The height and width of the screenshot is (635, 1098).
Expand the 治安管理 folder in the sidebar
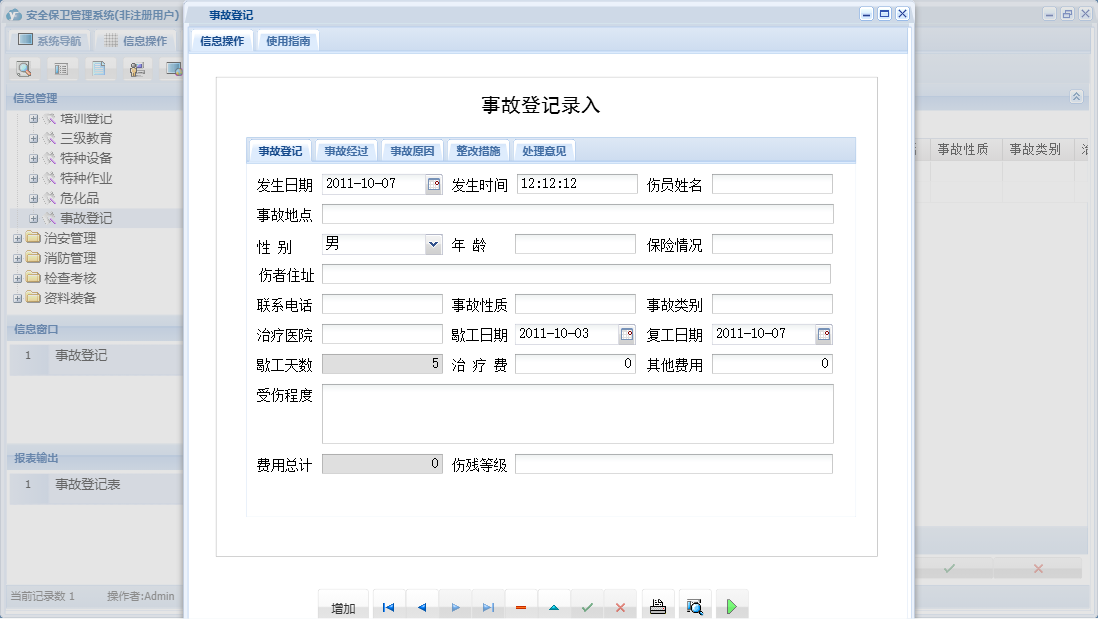(18, 238)
